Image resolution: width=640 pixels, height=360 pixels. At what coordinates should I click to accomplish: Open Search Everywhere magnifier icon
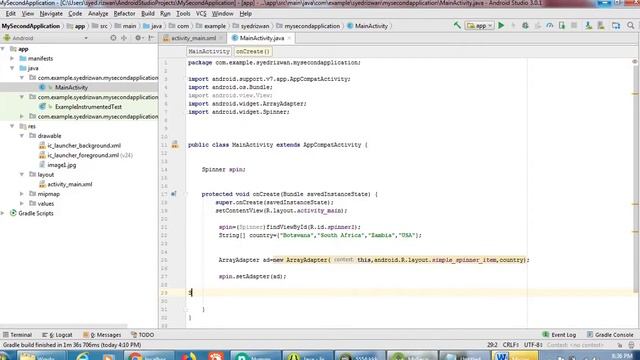point(631,26)
